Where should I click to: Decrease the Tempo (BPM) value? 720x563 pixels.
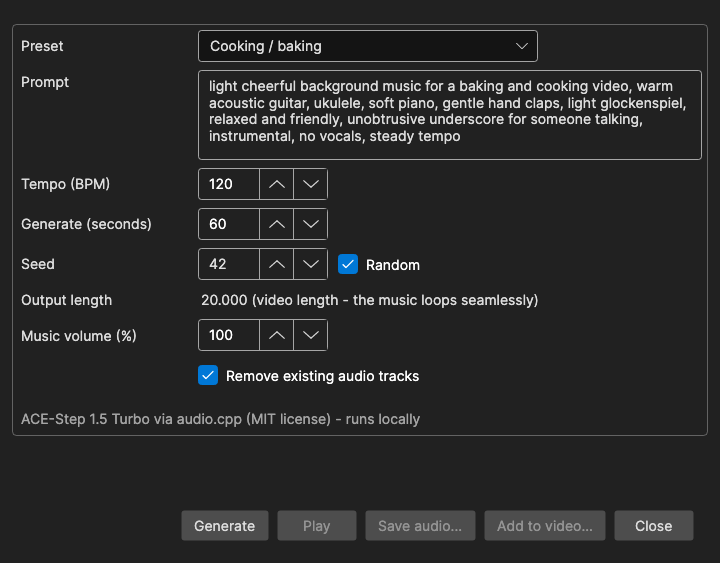(x=311, y=184)
